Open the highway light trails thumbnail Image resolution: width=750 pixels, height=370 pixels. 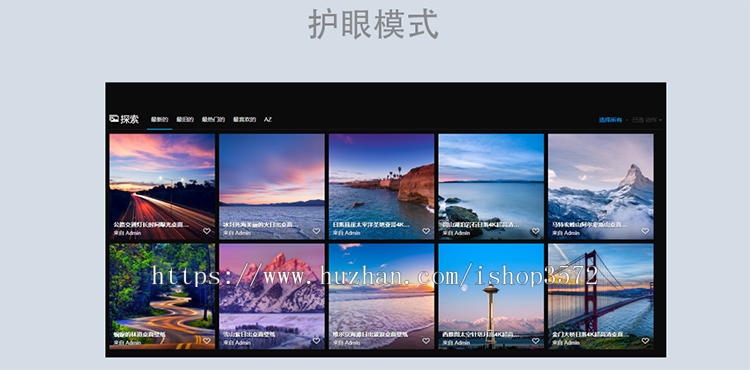pos(162,186)
